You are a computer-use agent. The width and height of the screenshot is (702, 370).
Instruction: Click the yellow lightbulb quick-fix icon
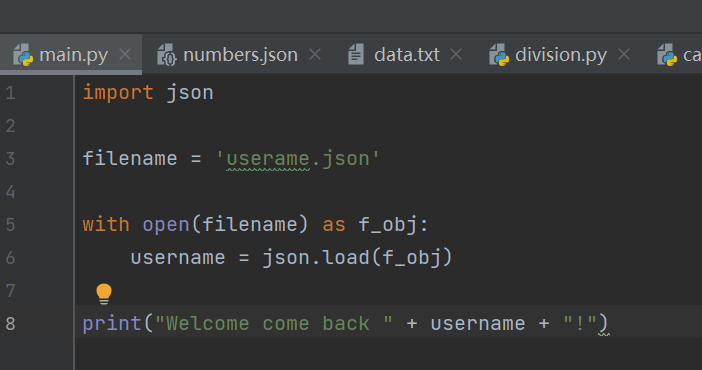point(104,294)
